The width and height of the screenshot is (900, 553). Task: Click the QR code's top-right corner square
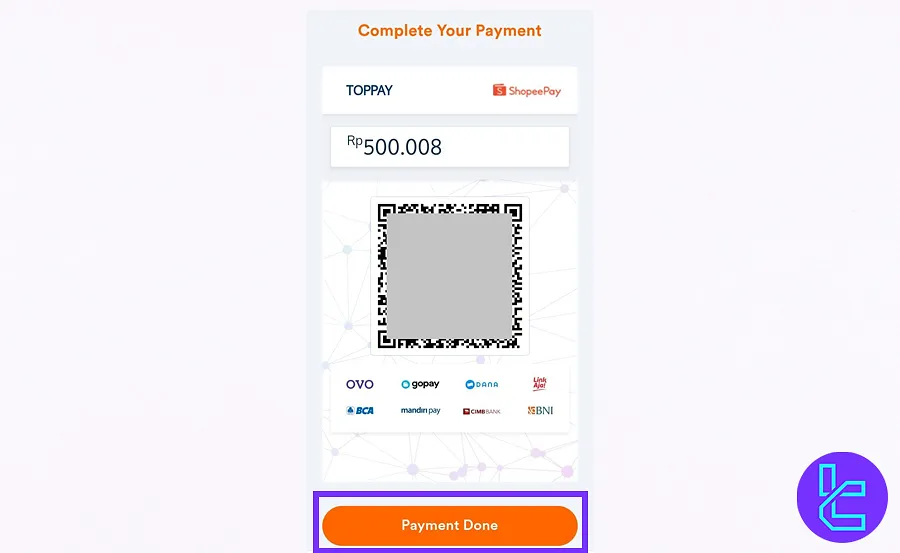(514, 211)
